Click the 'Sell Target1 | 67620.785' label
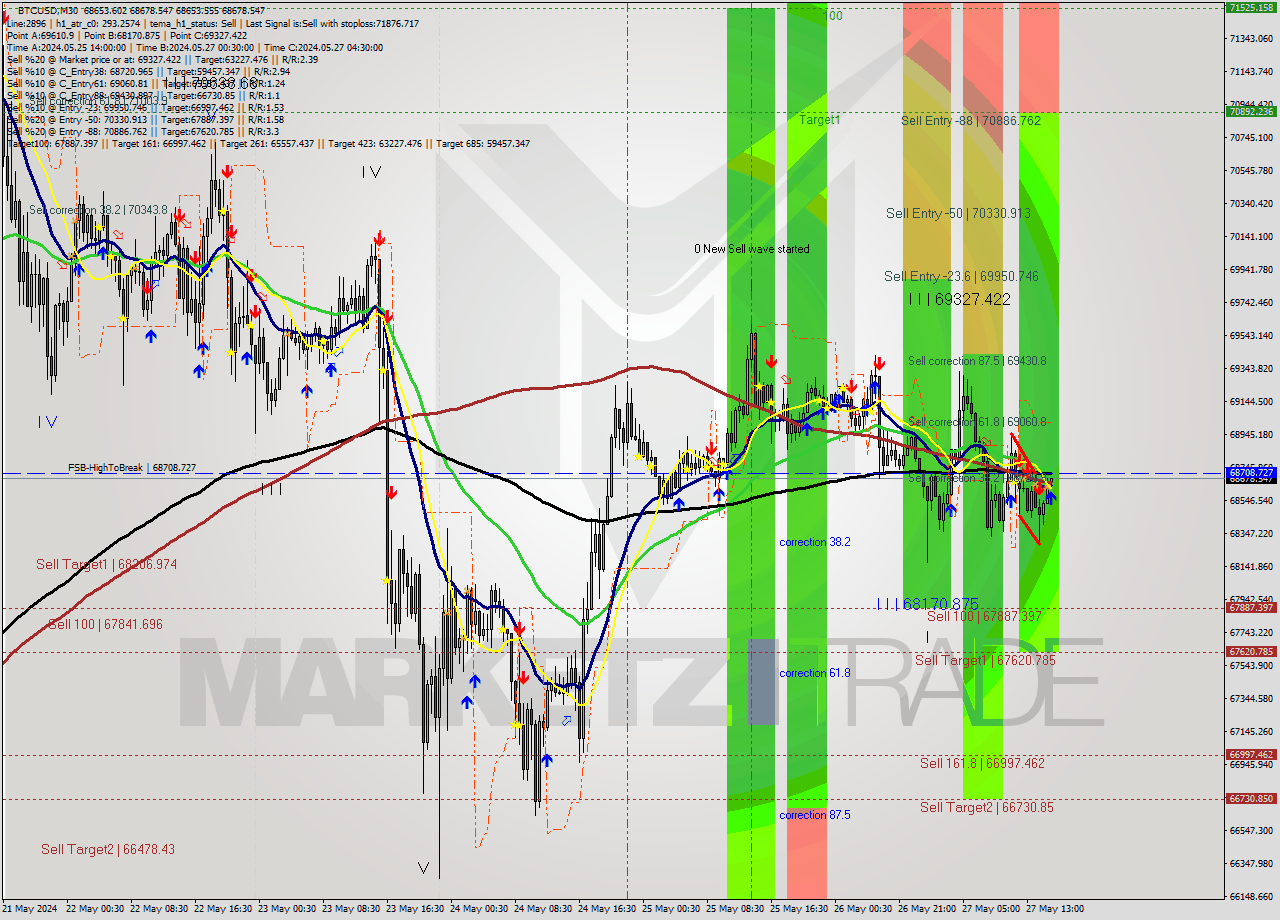This screenshot has width=1280, height=920. (985, 660)
